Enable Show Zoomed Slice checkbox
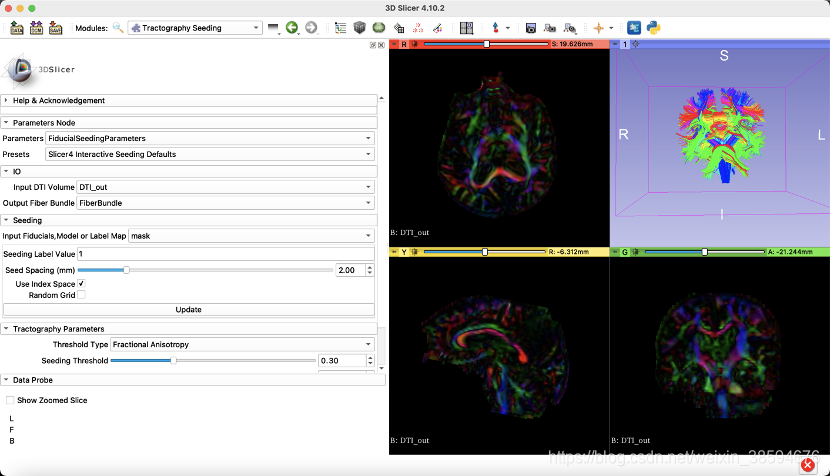The height and width of the screenshot is (476, 830). pos(10,400)
